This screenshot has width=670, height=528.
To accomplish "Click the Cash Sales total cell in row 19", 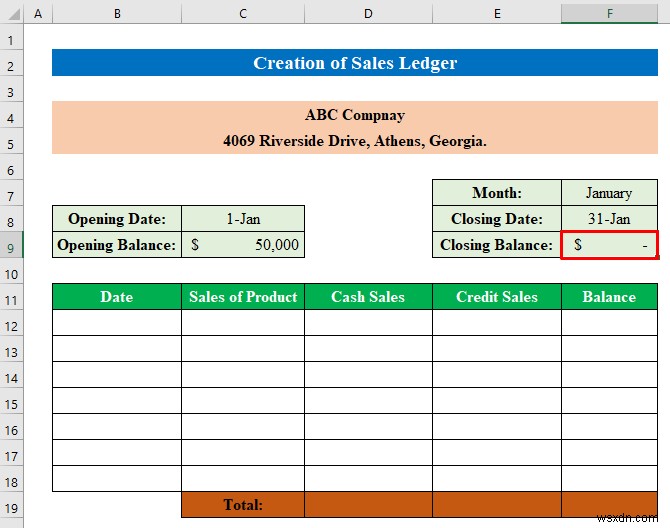I will point(368,505).
